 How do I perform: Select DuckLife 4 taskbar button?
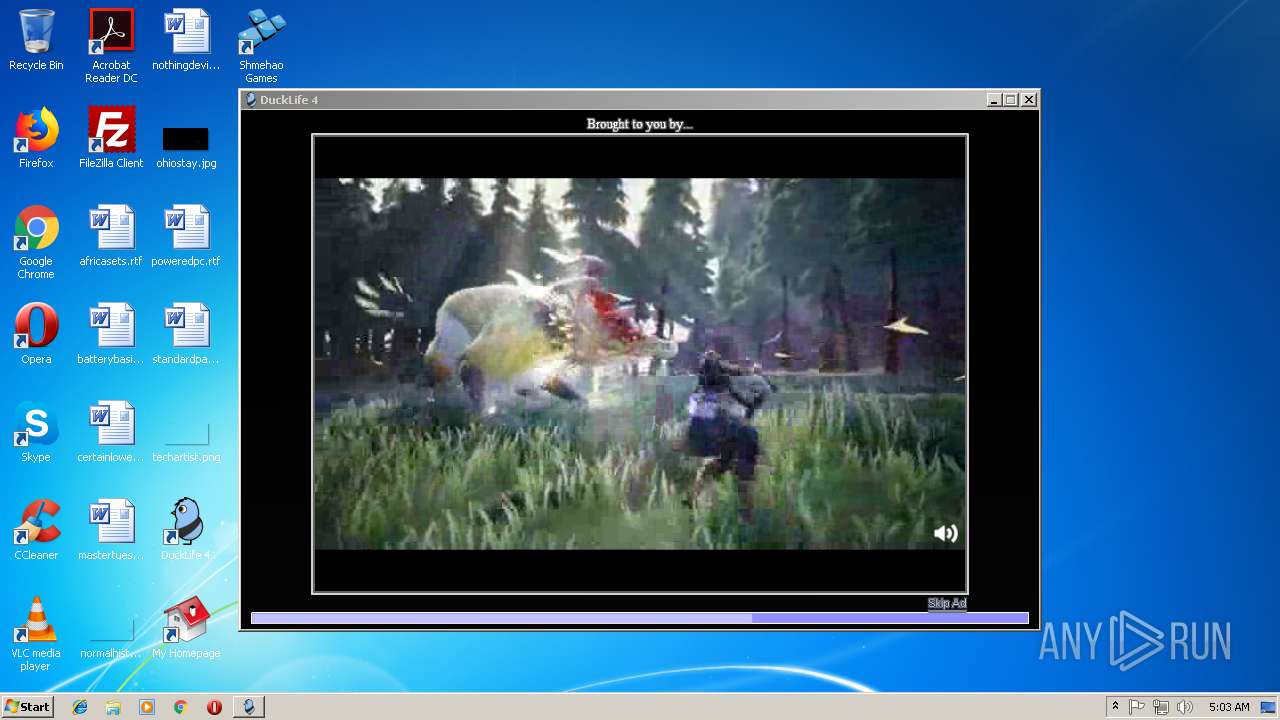[249, 707]
